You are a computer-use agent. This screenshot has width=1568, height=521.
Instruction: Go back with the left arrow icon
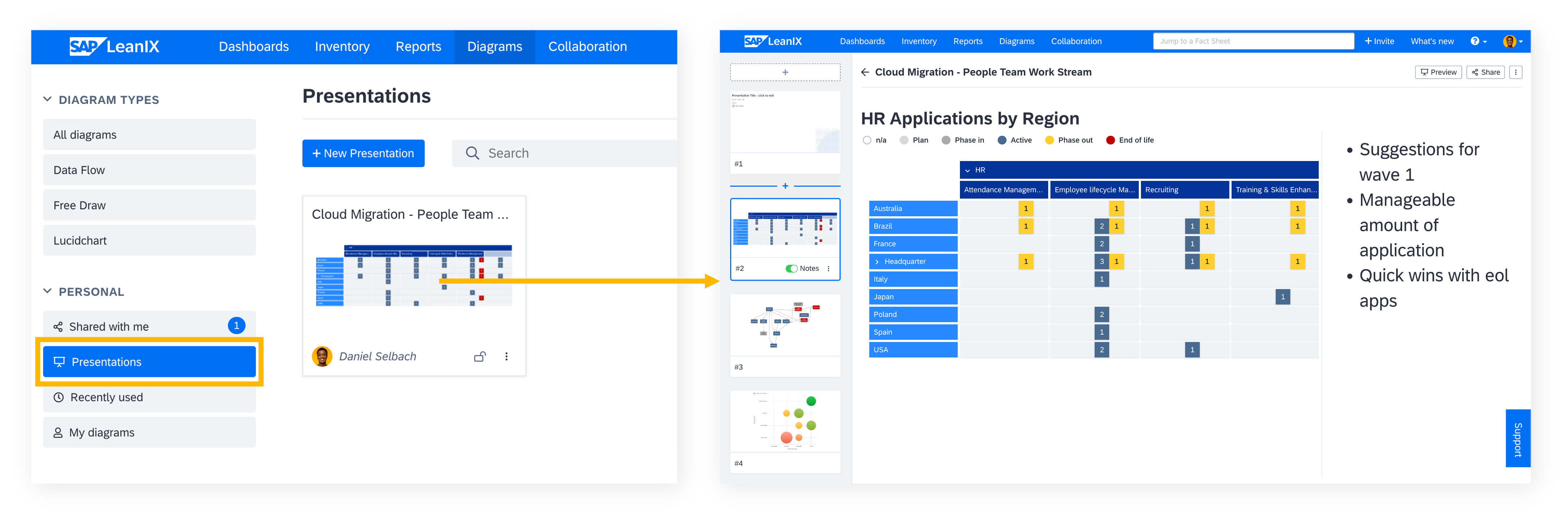coord(865,73)
